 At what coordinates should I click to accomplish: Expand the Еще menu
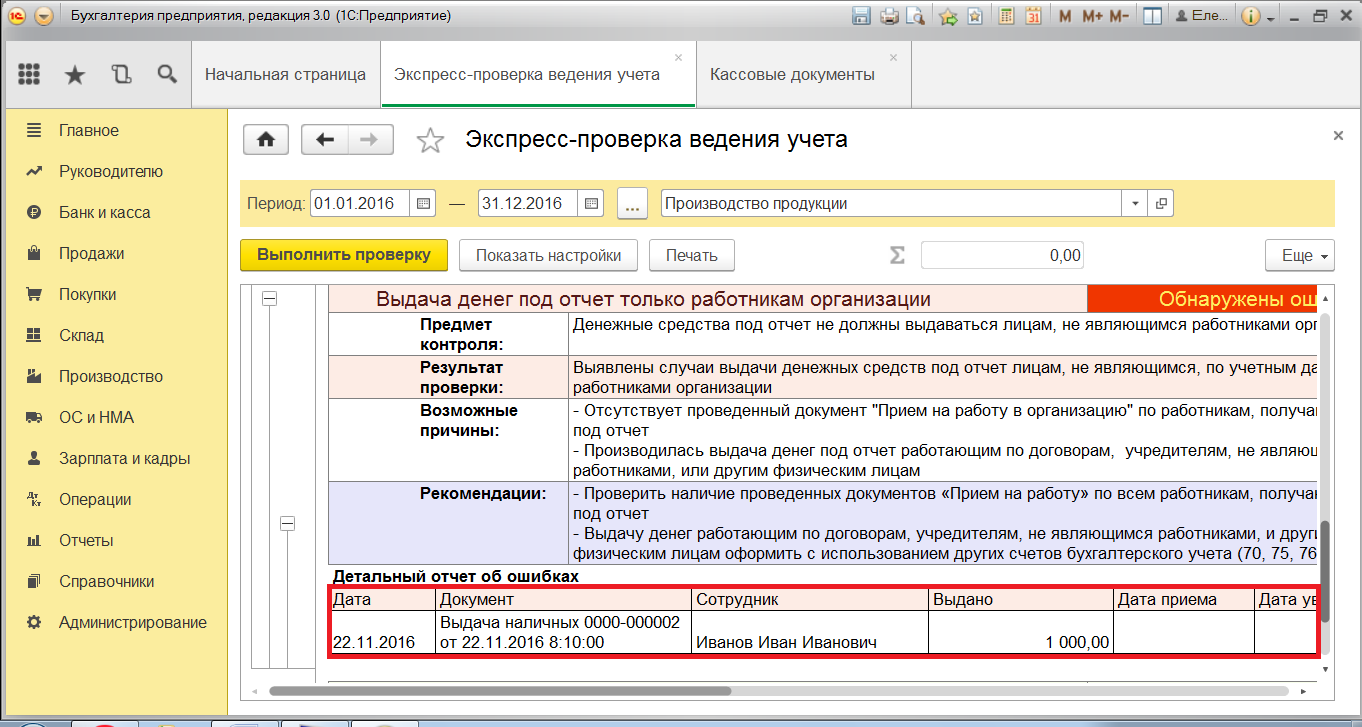coord(1300,255)
